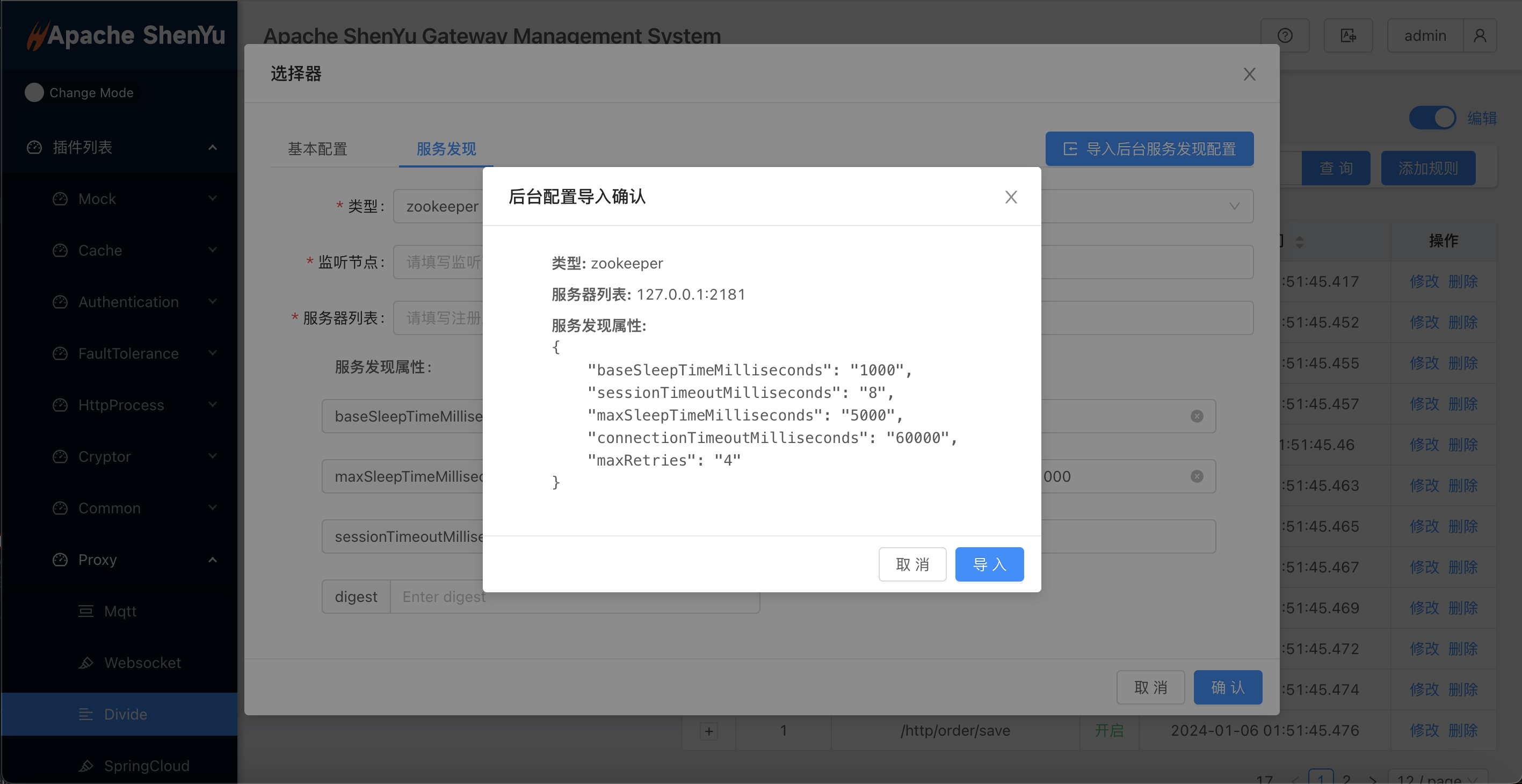Collapse the Proxy plugin group

click(x=212, y=560)
